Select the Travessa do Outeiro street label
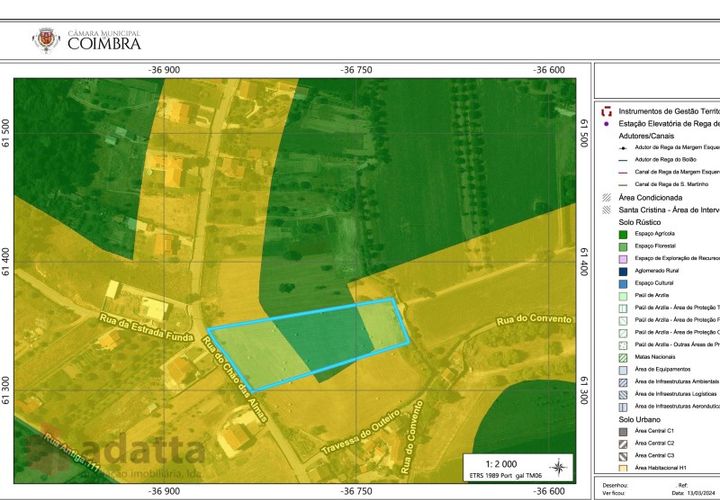The image size is (720, 500). tap(360, 433)
